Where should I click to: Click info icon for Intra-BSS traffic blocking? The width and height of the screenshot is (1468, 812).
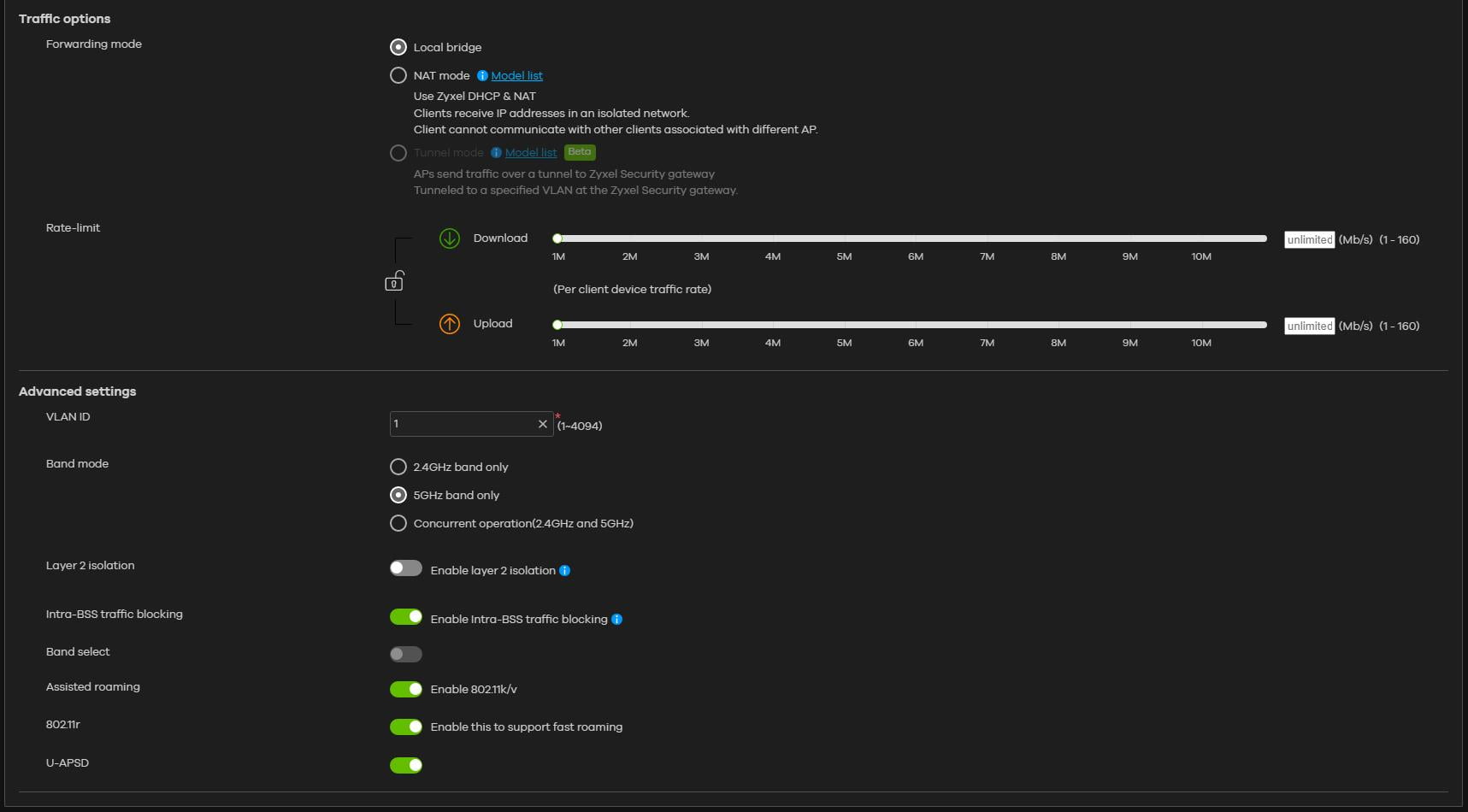(x=617, y=620)
